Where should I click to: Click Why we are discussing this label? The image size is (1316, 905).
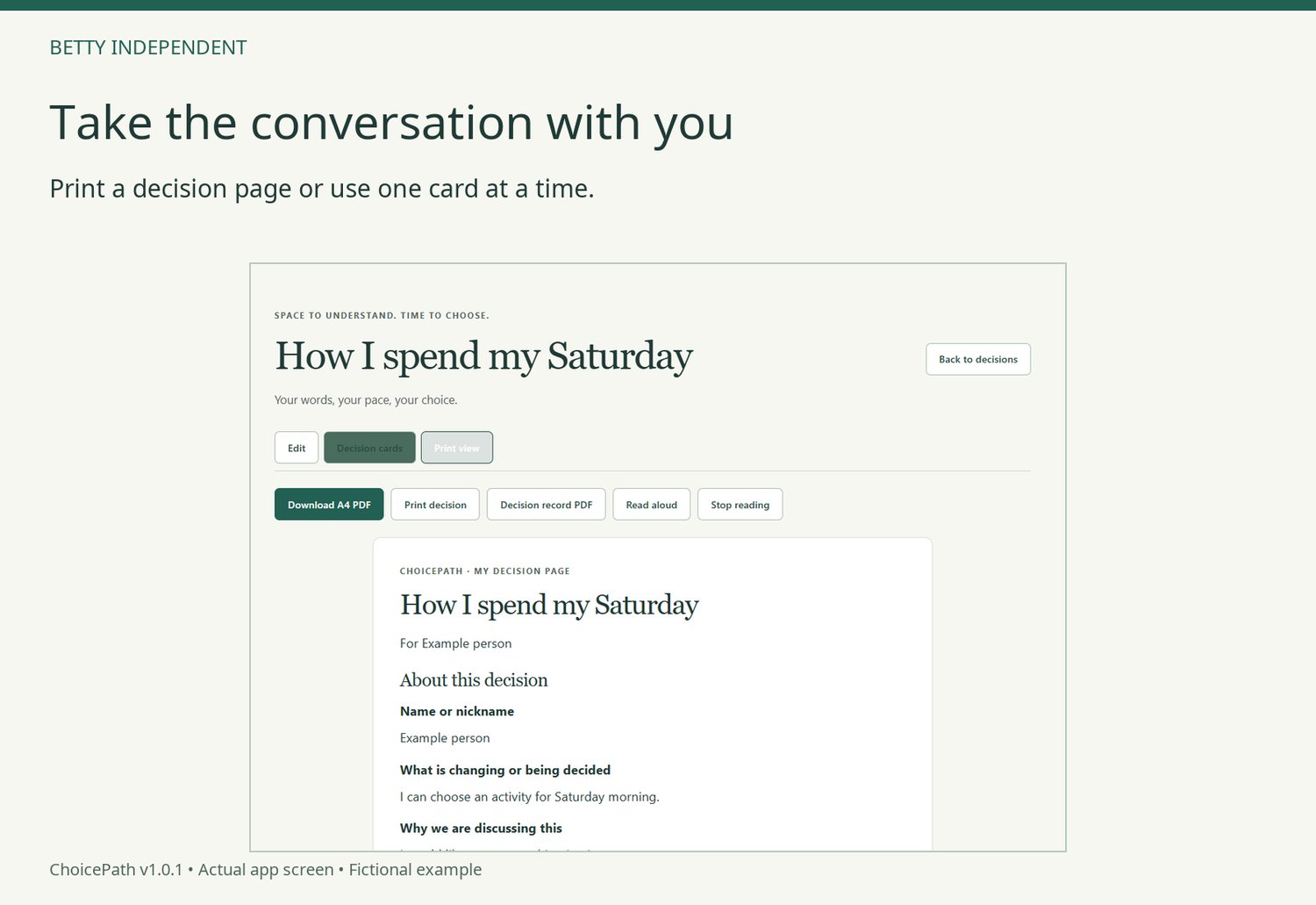point(481,828)
